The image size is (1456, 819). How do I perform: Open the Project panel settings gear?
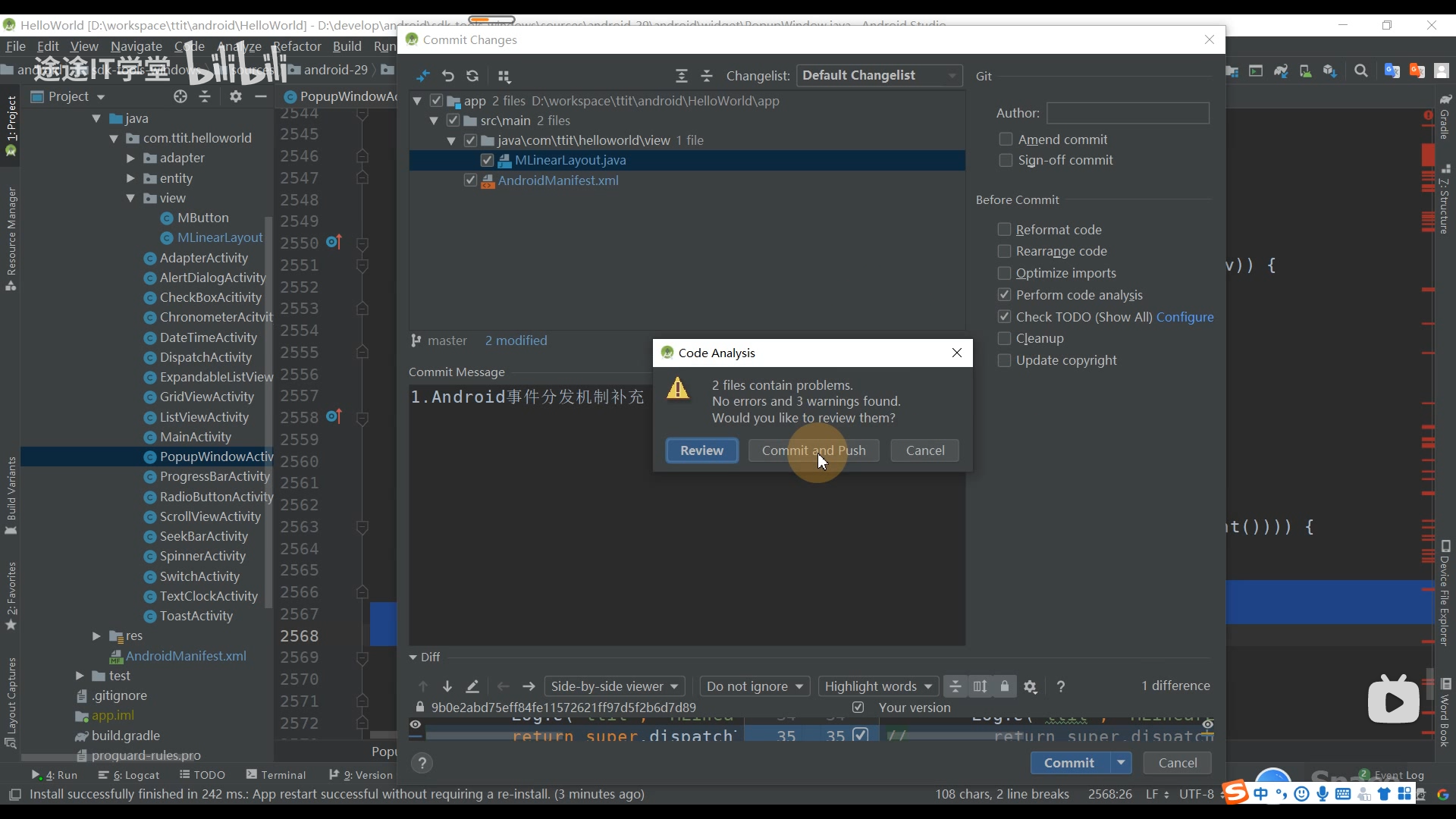tap(236, 96)
